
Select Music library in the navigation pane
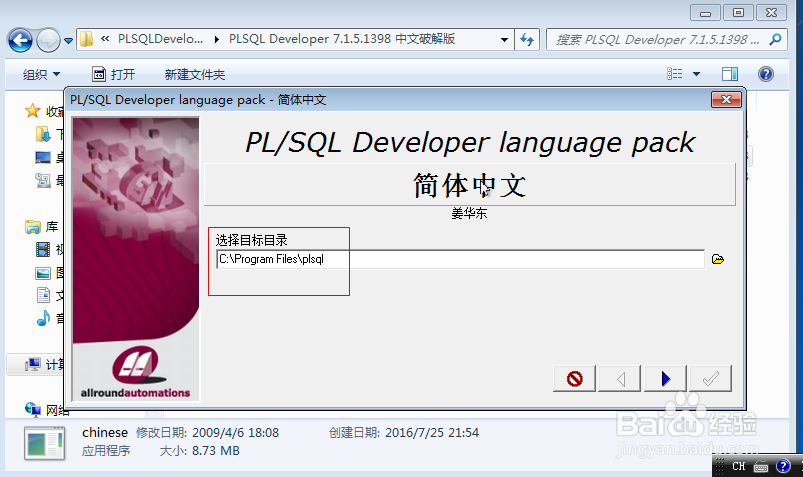44,318
